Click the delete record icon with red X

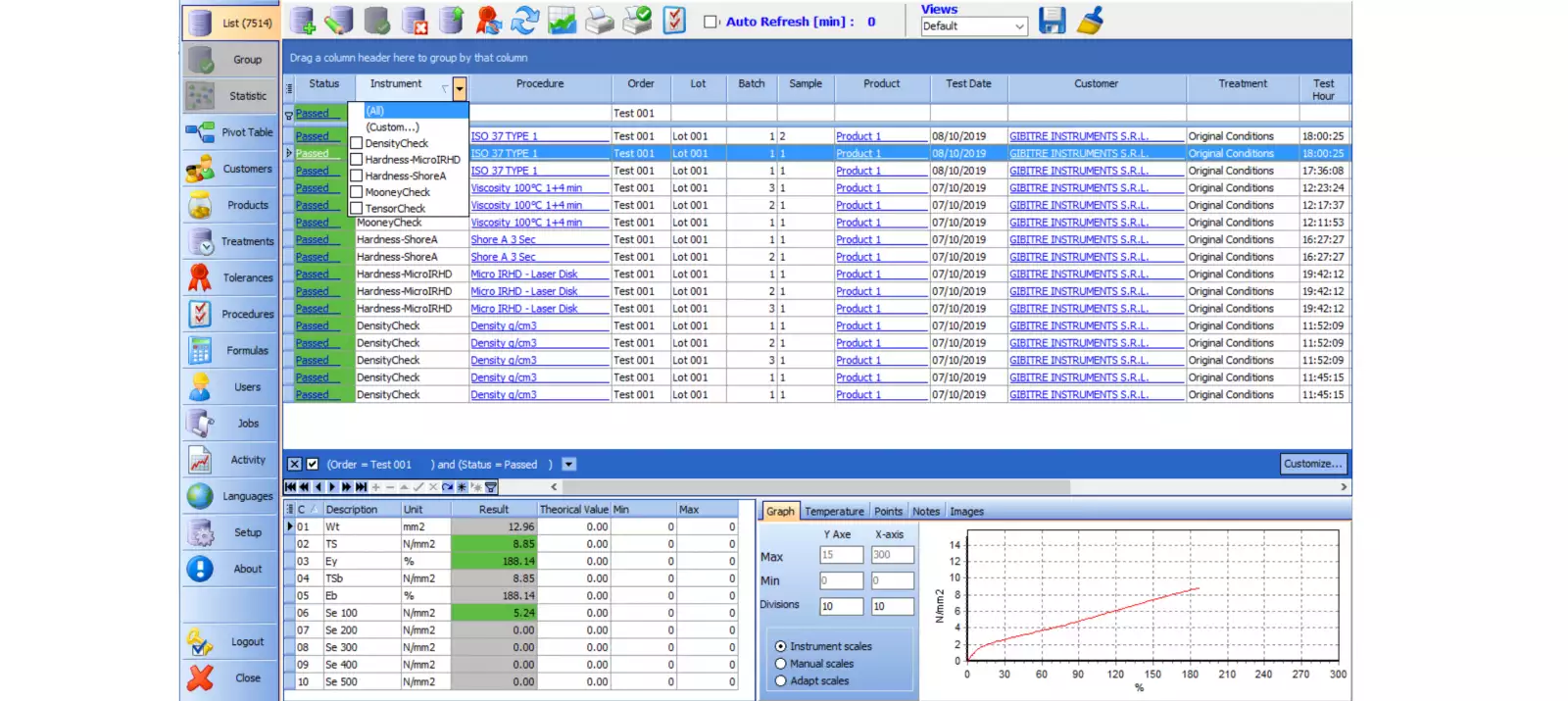(x=415, y=21)
